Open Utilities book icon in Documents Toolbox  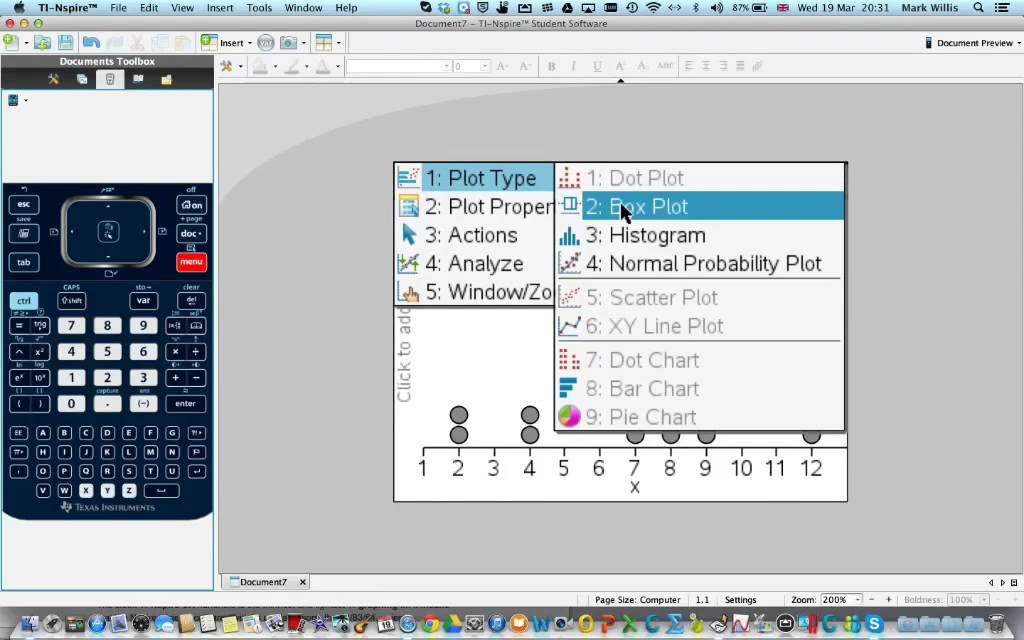click(138, 79)
